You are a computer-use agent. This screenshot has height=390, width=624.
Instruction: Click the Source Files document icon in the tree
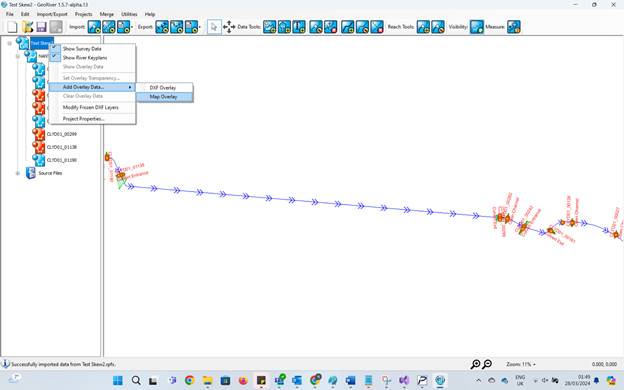coord(31,173)
